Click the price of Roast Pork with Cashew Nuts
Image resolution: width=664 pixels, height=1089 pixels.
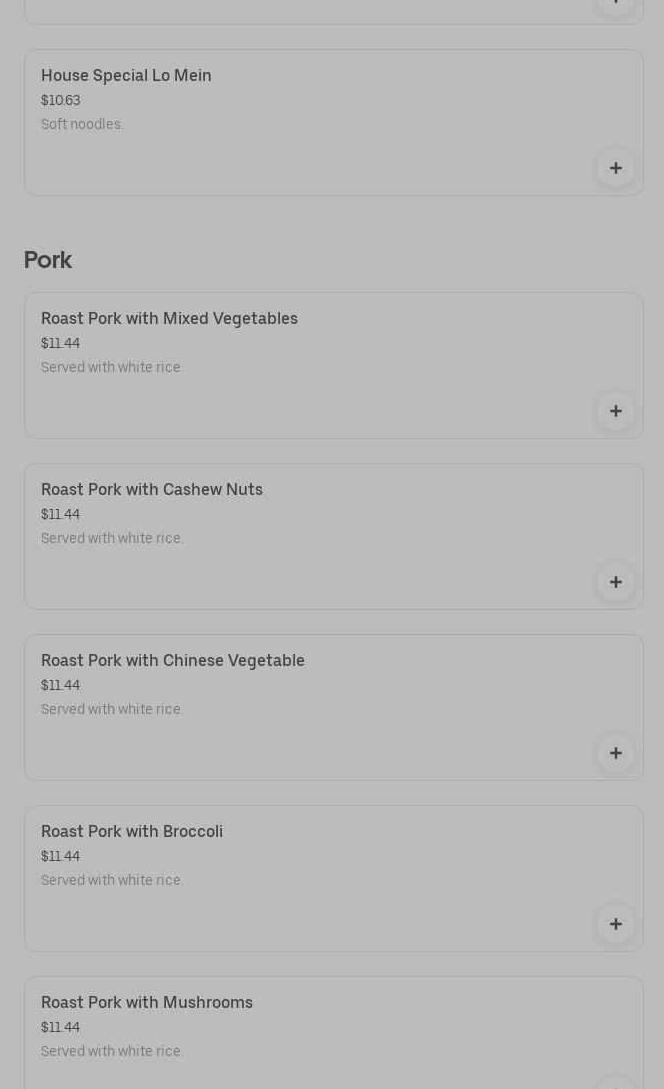(60, 515)
